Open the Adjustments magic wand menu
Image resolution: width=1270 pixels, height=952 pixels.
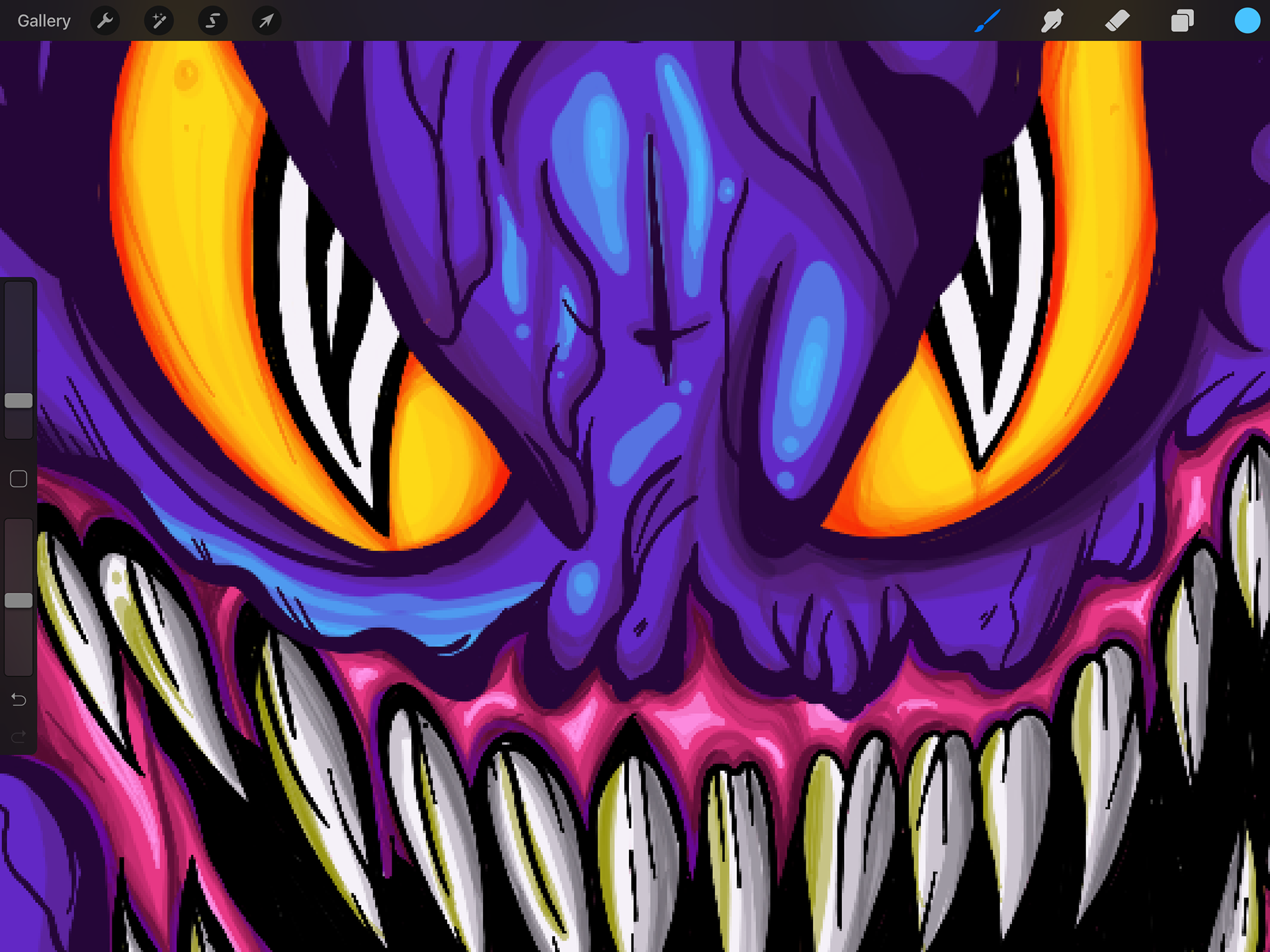coord(159,21)
